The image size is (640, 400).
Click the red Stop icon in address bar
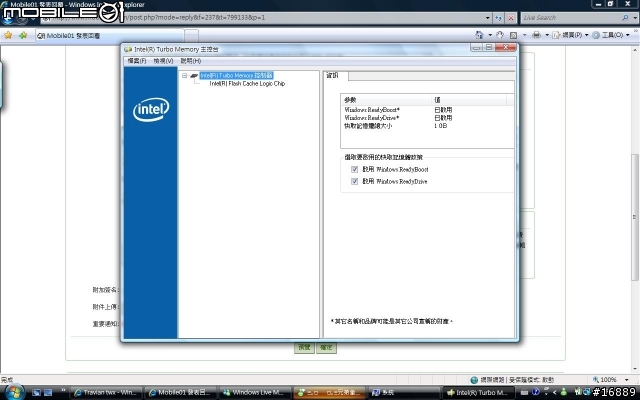tap(510, 18)
